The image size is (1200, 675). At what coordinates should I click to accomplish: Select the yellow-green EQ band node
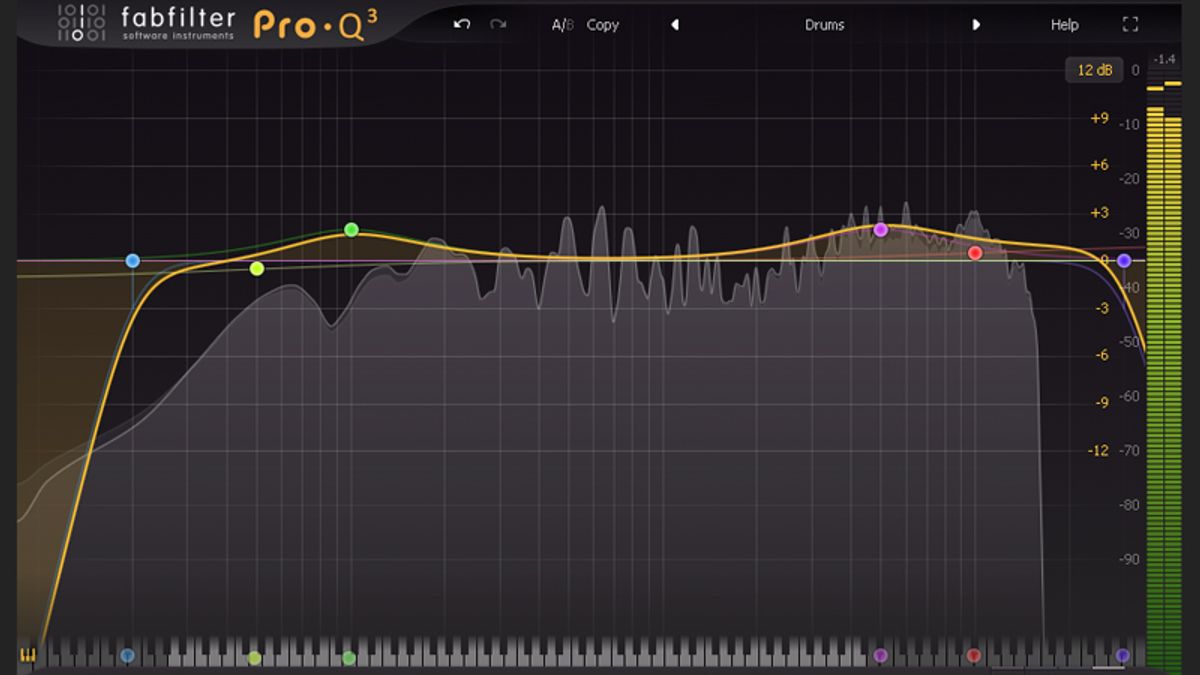(257, 268)
